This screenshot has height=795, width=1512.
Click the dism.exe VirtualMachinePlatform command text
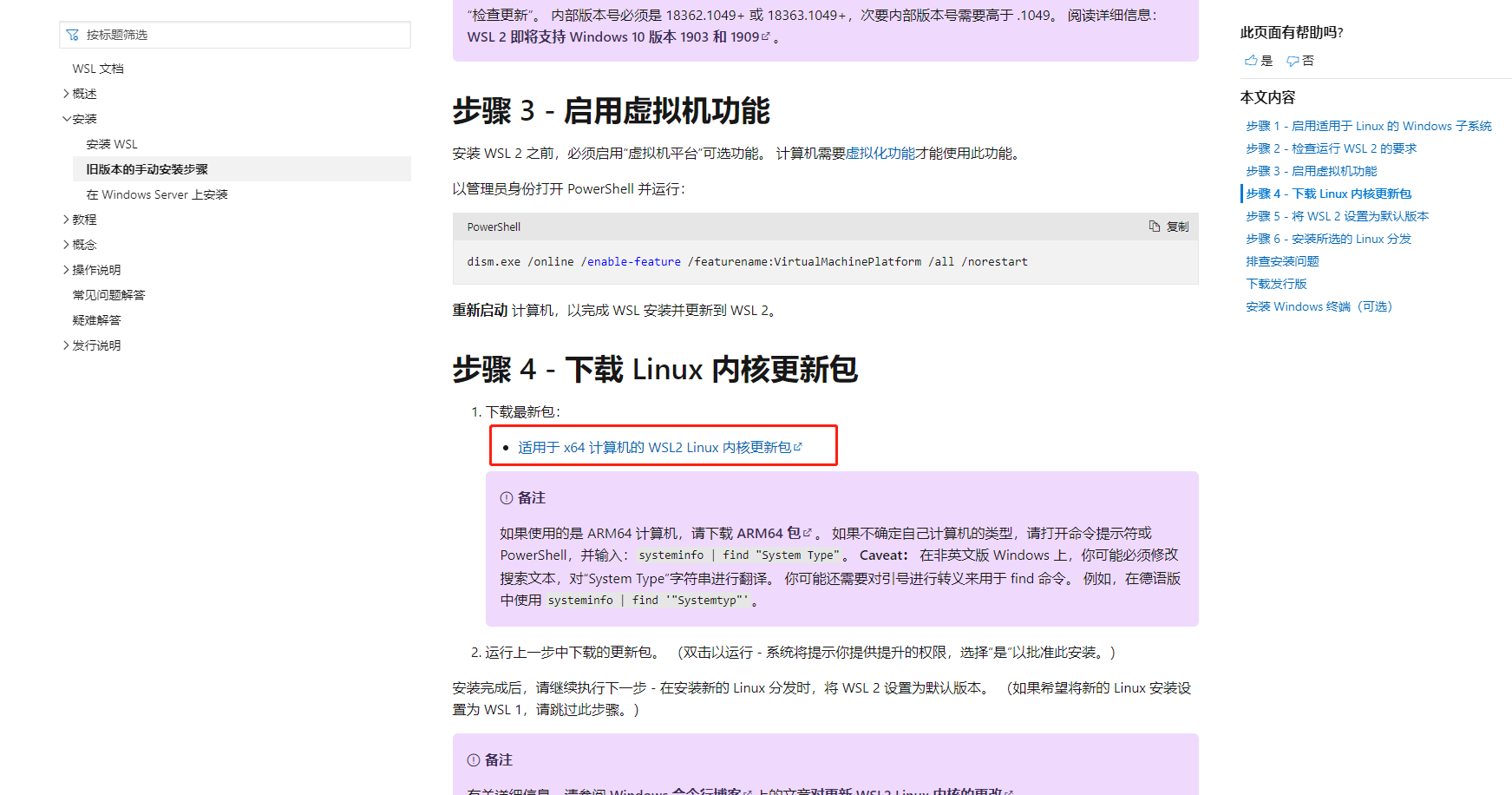pos(748,261)
